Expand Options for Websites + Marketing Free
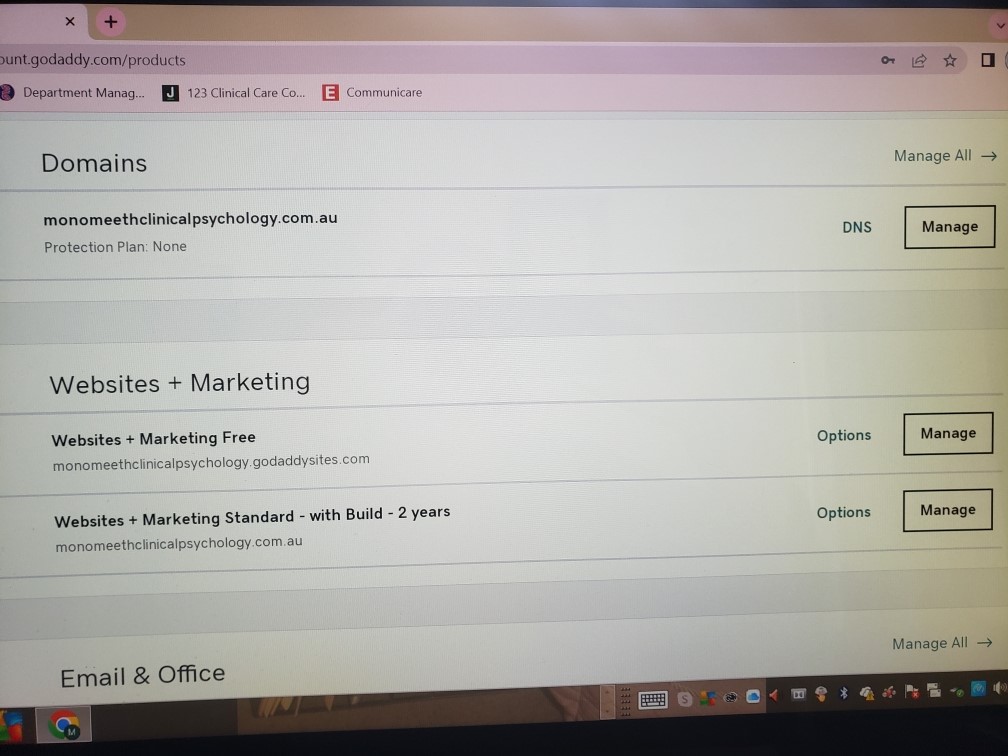 click(843, 436)
